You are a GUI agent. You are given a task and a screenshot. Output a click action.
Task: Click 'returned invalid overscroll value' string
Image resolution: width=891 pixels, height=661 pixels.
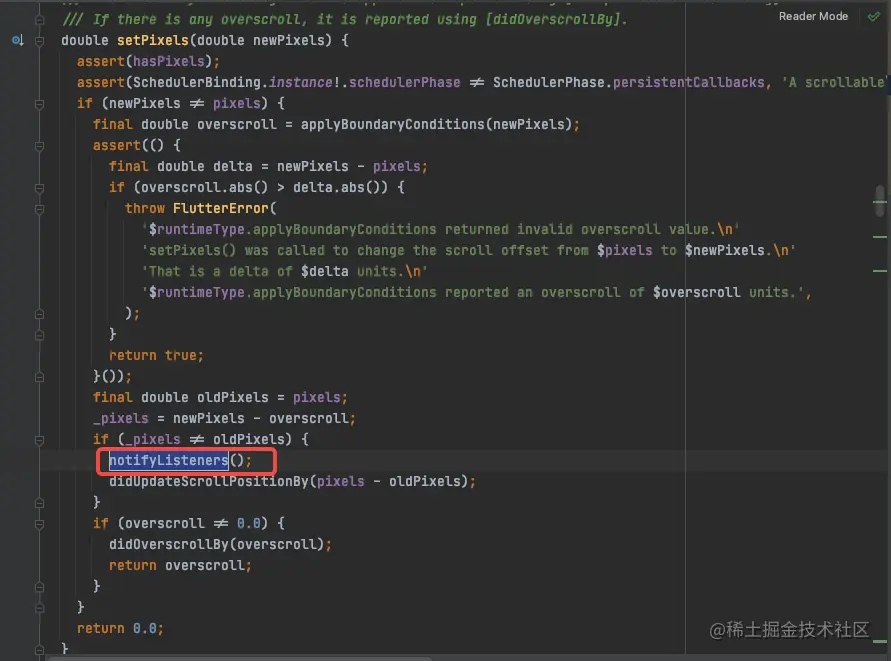click(x=440, y=230)
